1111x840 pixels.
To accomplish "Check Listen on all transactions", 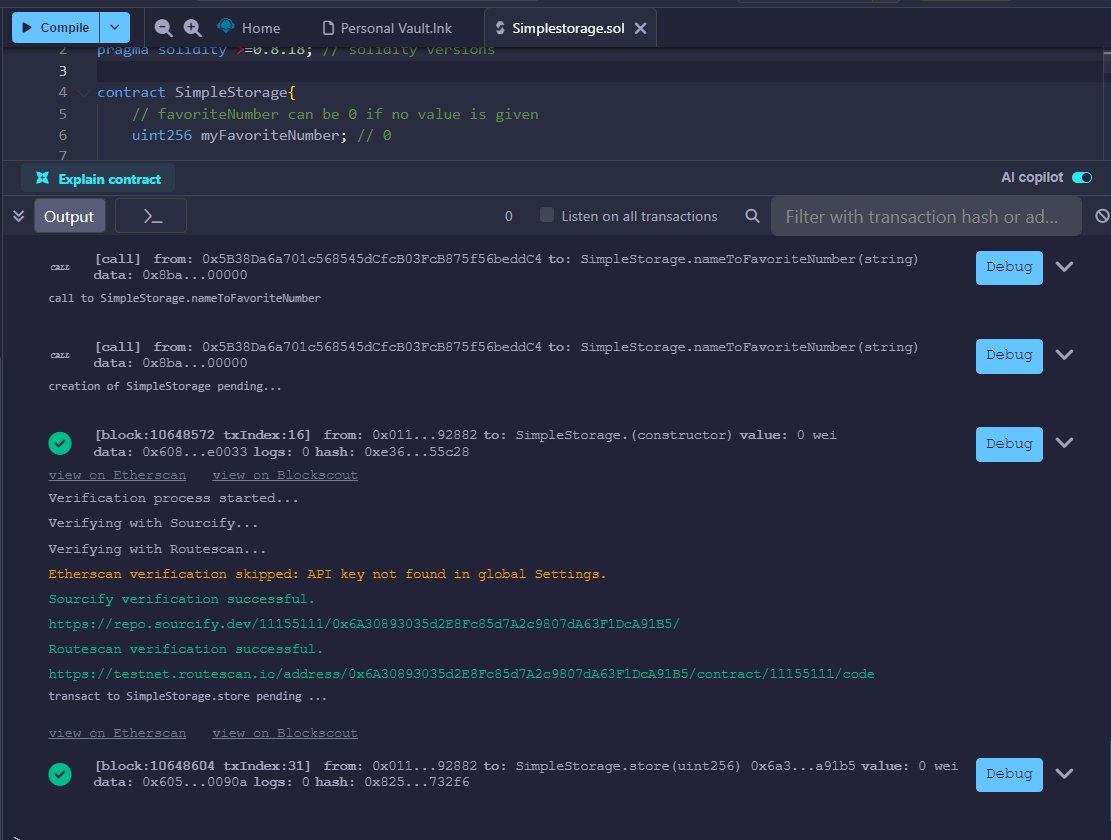I will coord(546,215).
